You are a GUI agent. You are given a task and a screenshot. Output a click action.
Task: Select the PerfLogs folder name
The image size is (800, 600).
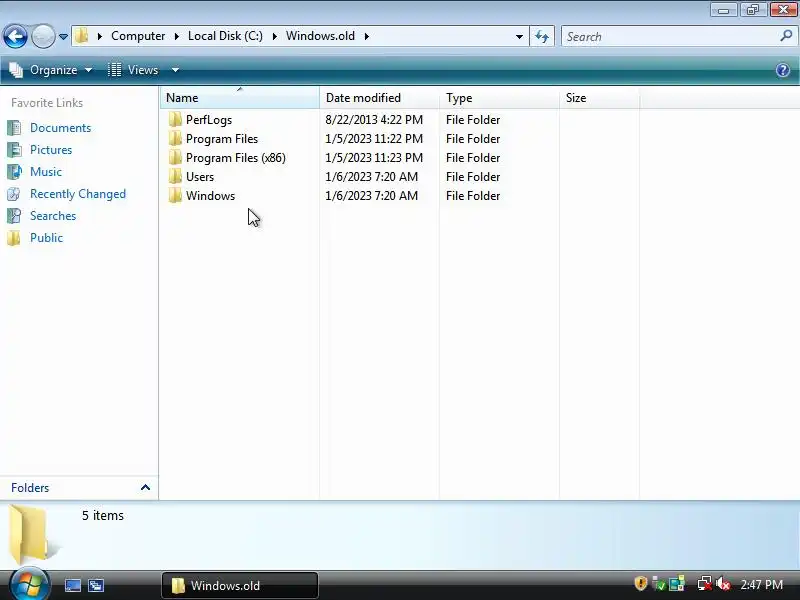click(209, 120)
